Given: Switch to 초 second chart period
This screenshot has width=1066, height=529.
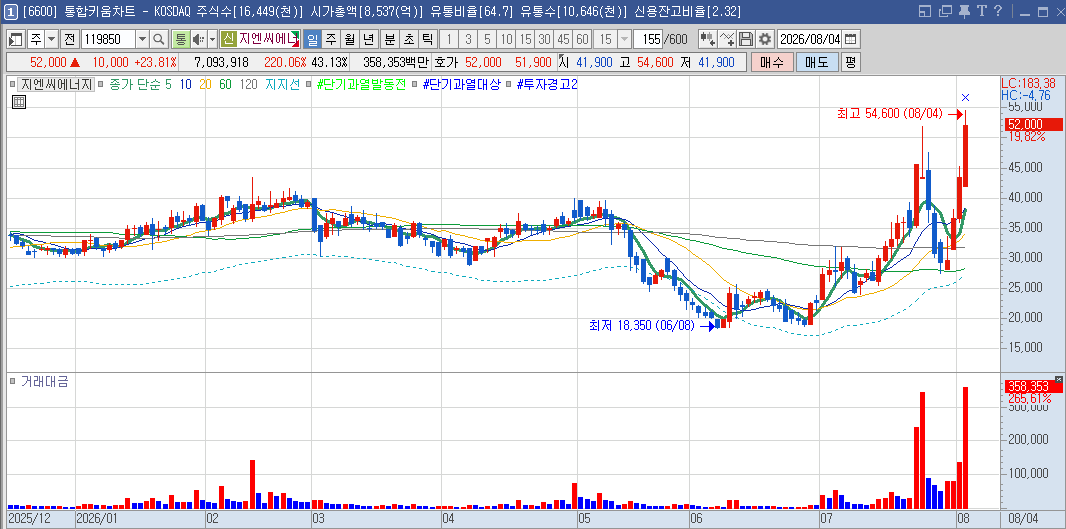Looking at the screenshot, I should click(x=409, y=39).
